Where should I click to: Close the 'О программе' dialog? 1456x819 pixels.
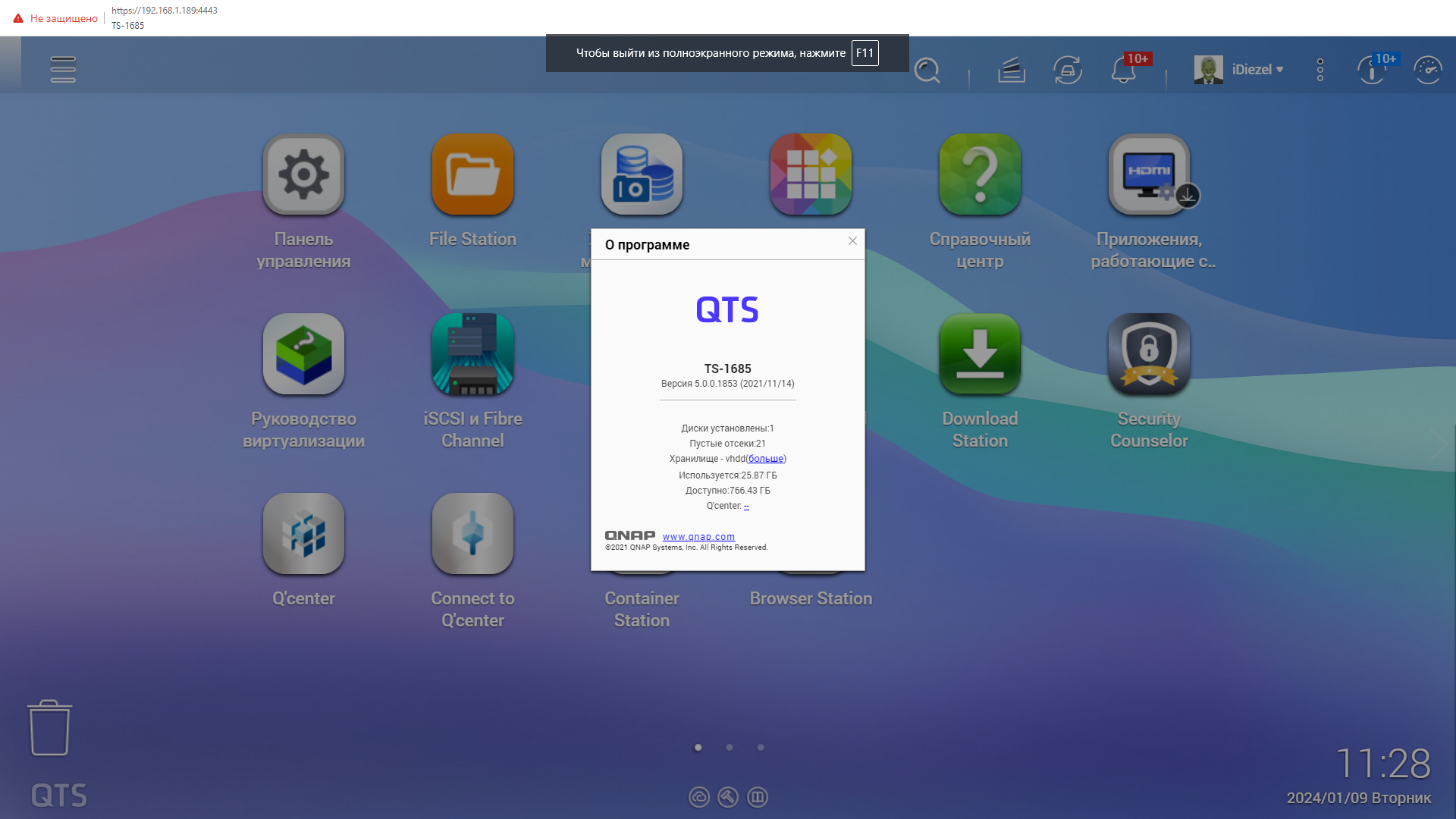coord(852,241)
